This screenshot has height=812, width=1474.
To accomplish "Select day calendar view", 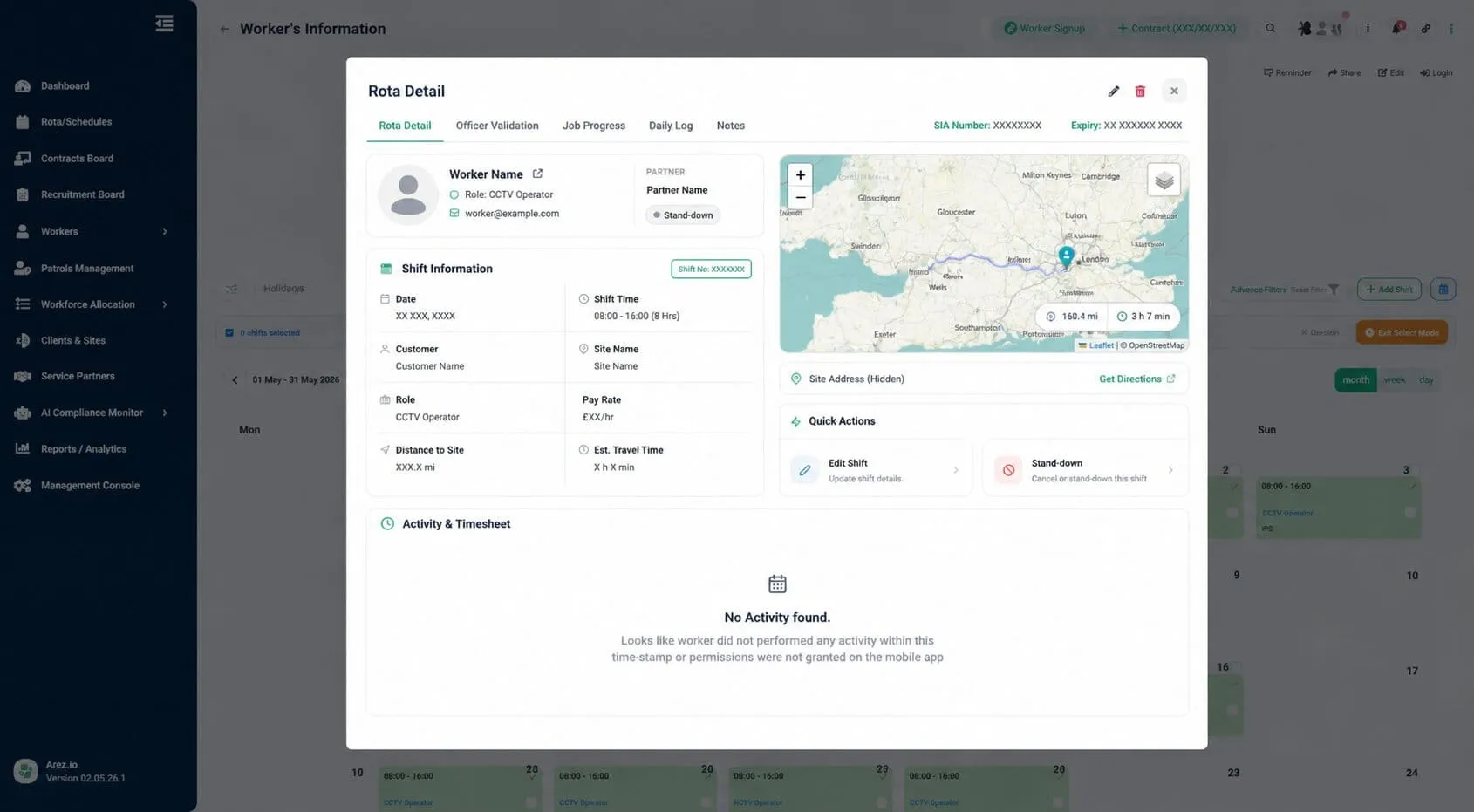I will coord(1426,379).
